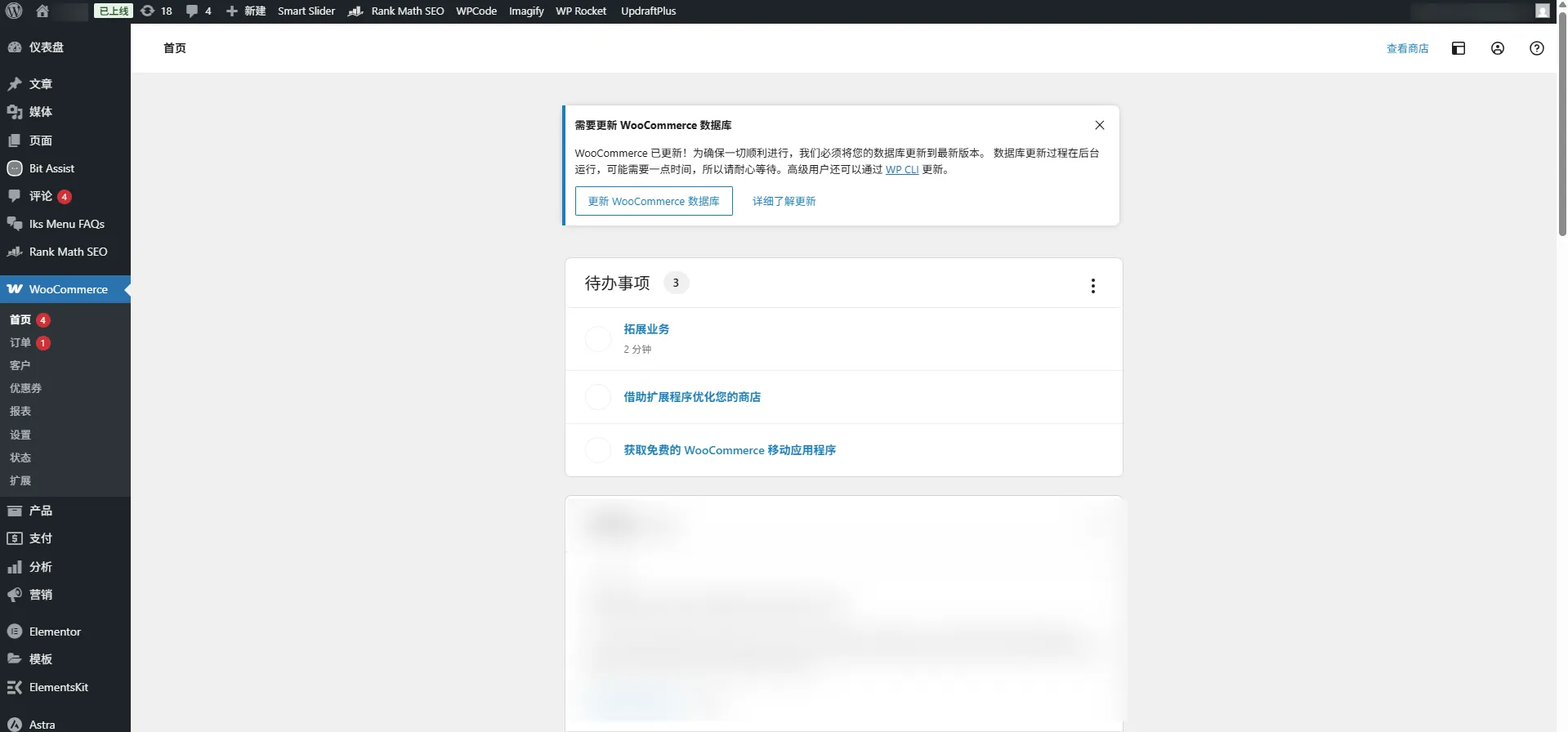Open 产品 products in sidebar
The height and width of the screenshot is (732, 1568).
tap(65, 511)
